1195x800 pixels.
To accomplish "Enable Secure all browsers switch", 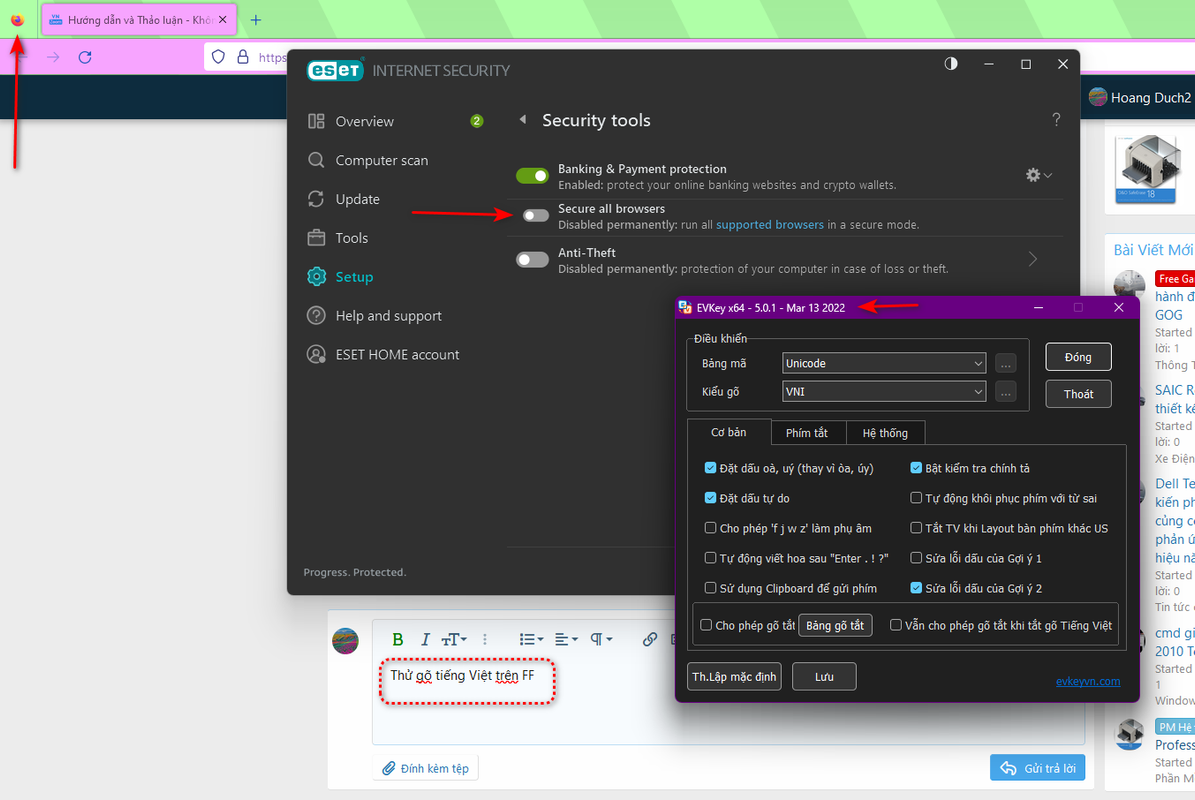I will tap(536, 216).
